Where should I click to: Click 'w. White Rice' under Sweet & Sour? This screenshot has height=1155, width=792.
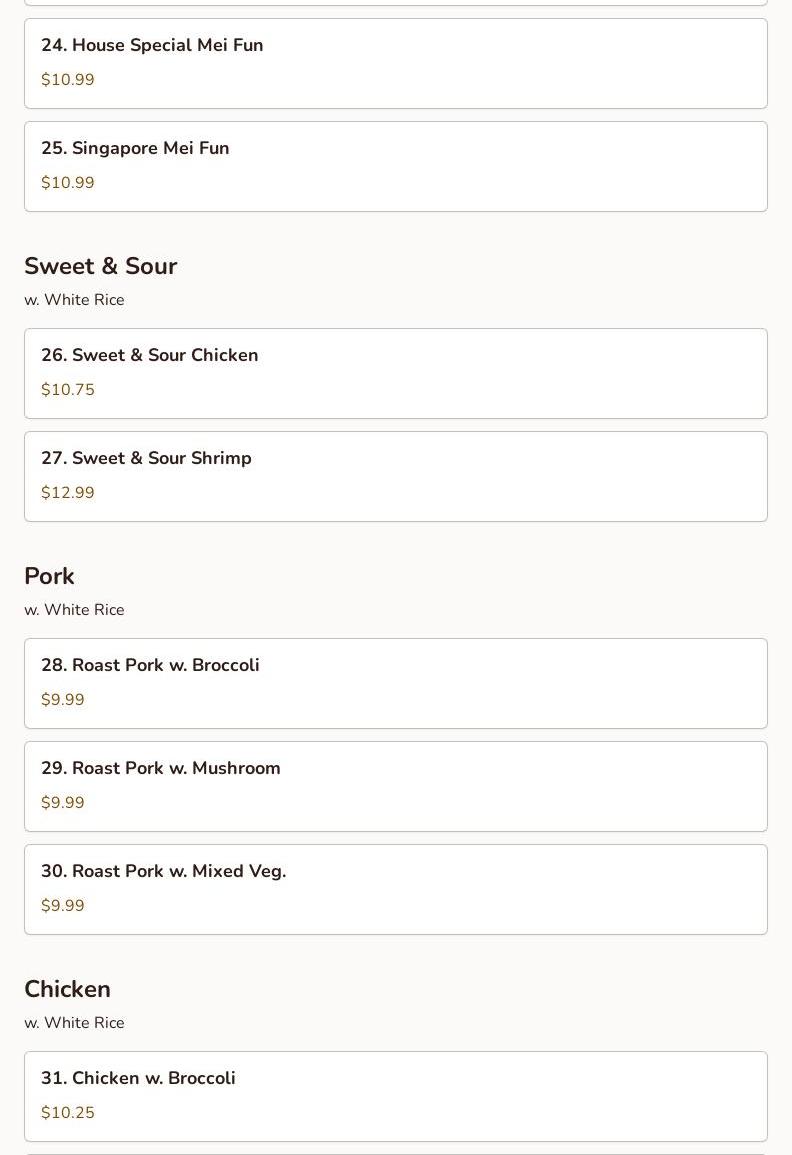[74, 300]
